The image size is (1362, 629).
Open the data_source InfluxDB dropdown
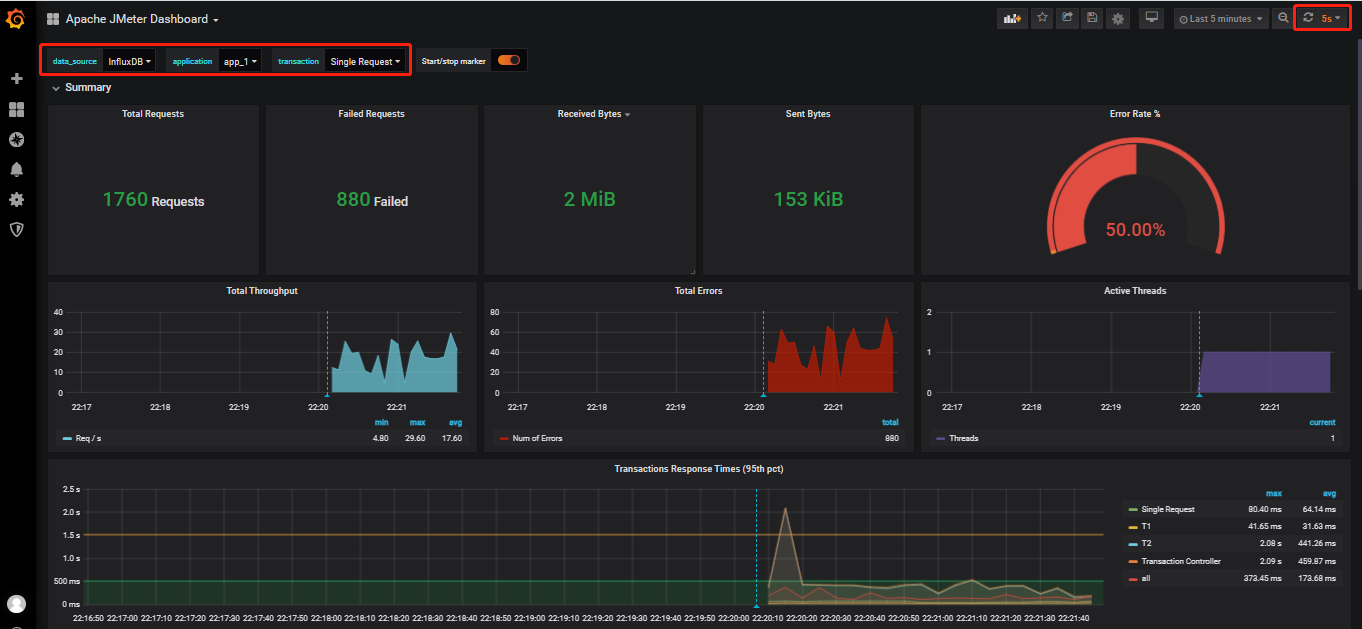pos(130,61)
